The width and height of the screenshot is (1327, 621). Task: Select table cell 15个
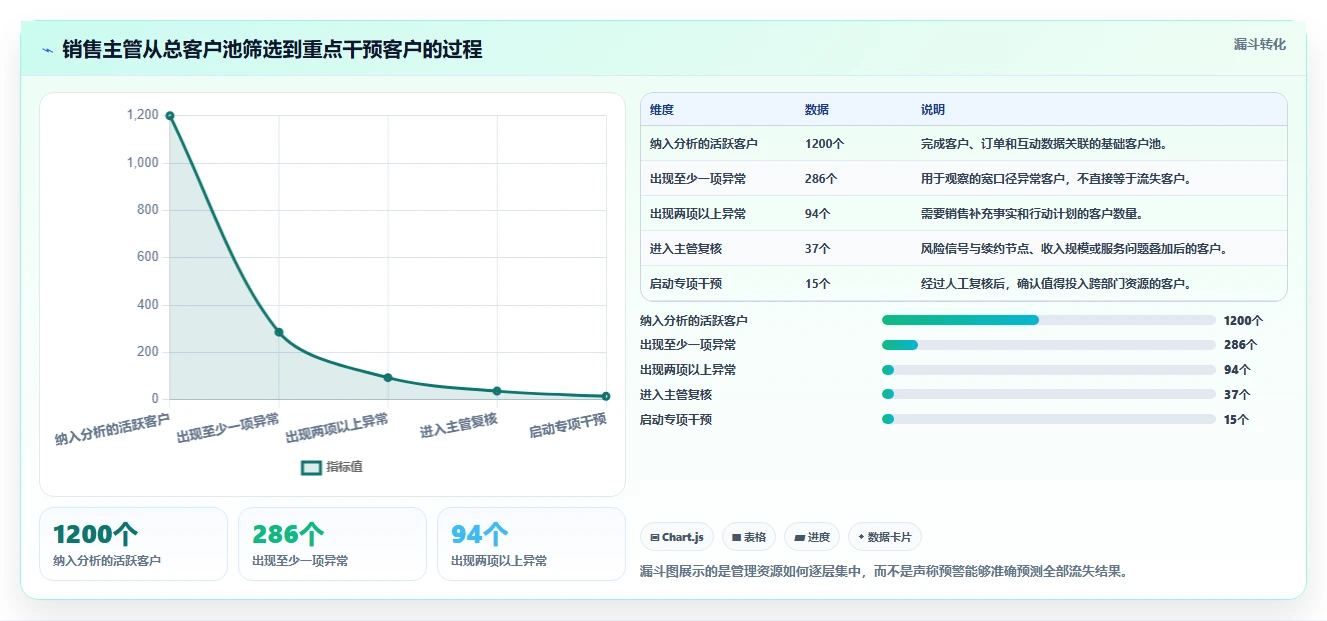click(818, 284)
